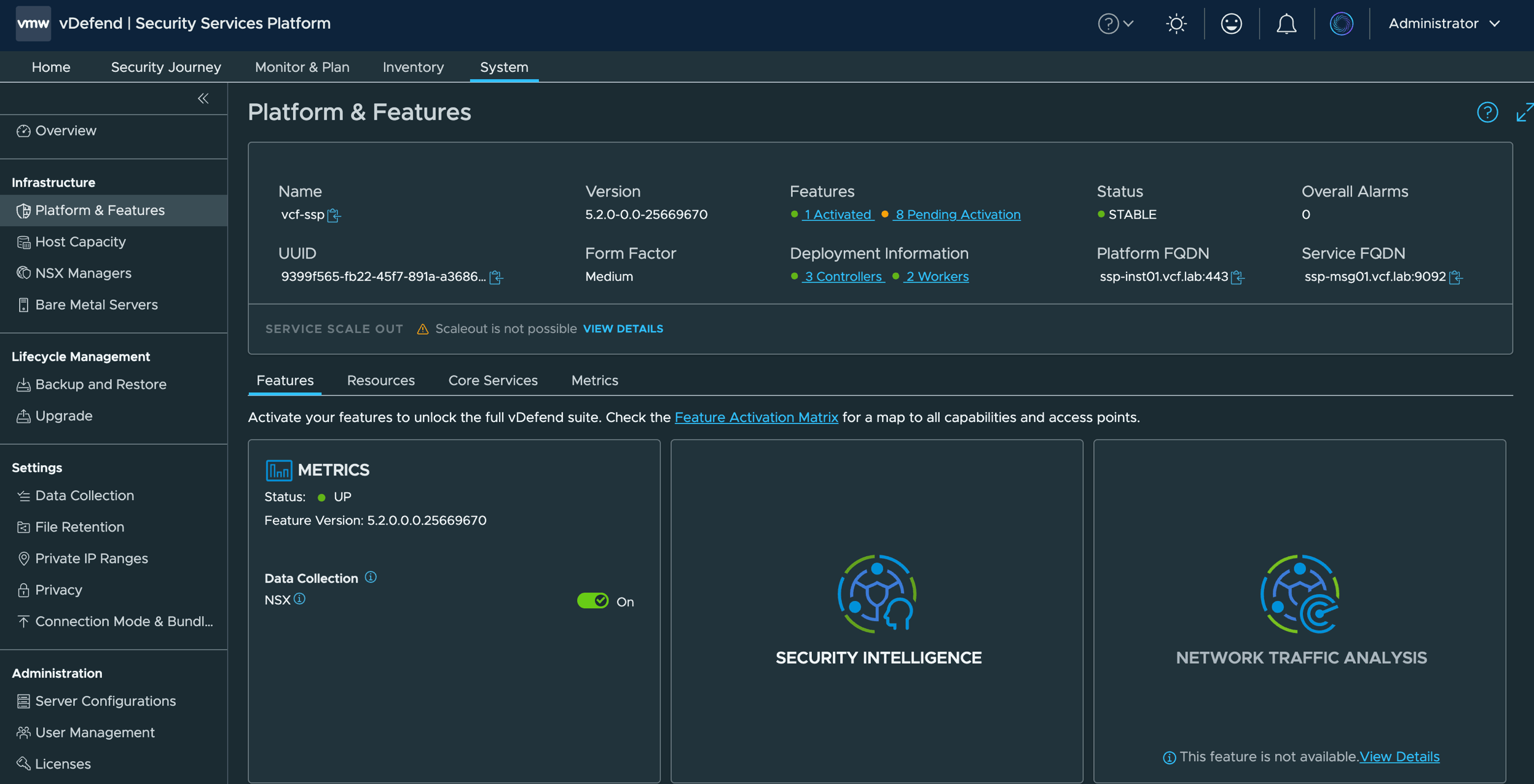Open the feedback smiley icon

(1231, 24)
